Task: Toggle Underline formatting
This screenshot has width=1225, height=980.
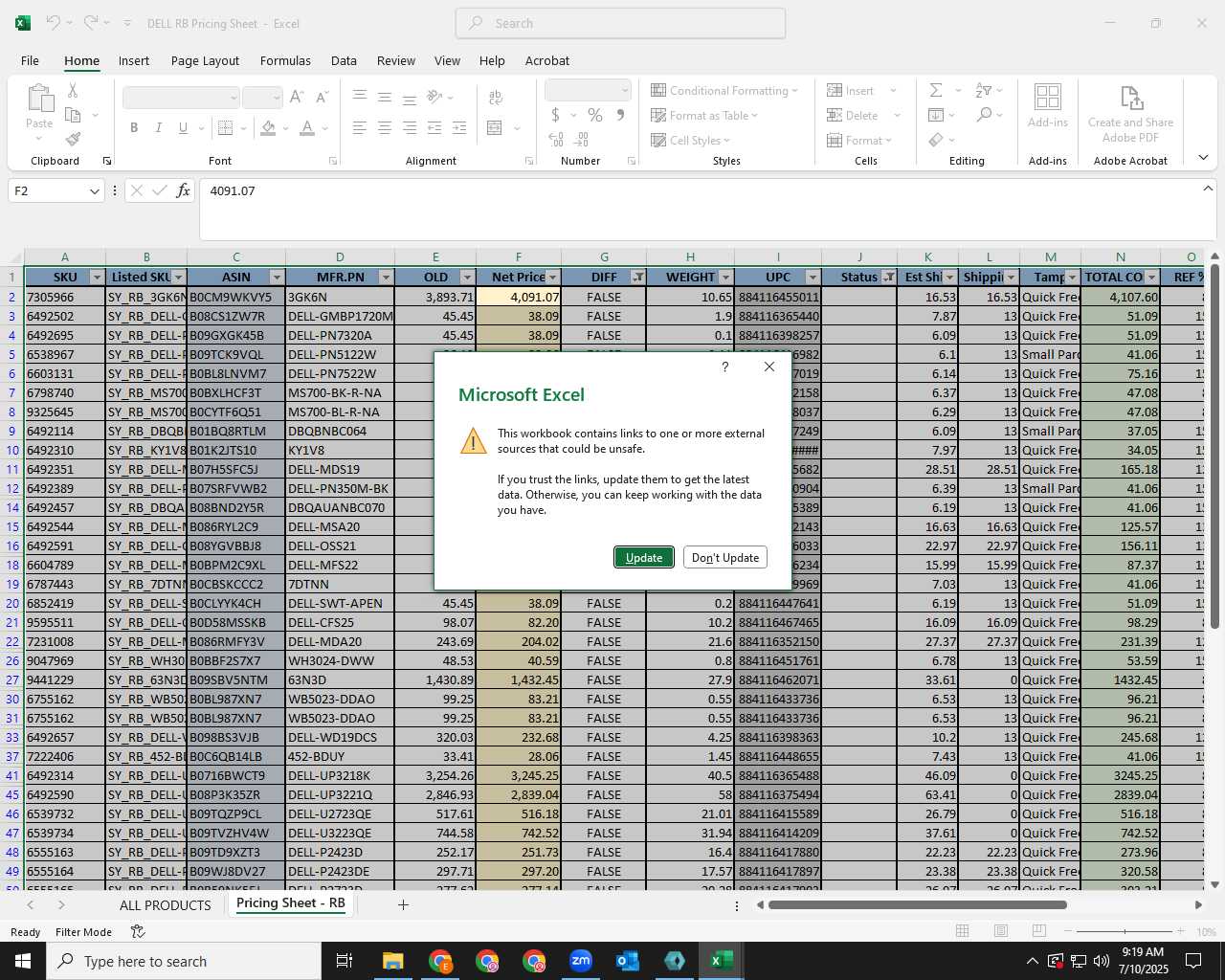Action: click(182, 127)
